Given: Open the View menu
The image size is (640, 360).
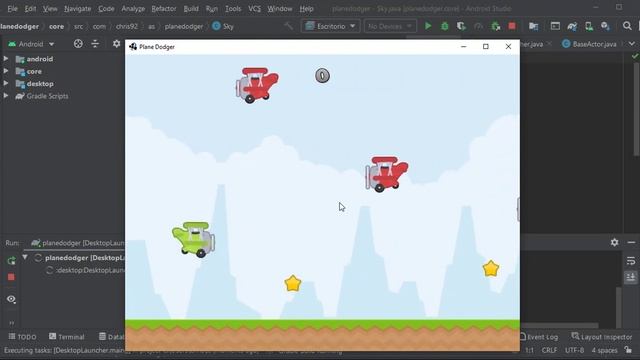Looking at the screenshot, I should click(x=50, y=9).
